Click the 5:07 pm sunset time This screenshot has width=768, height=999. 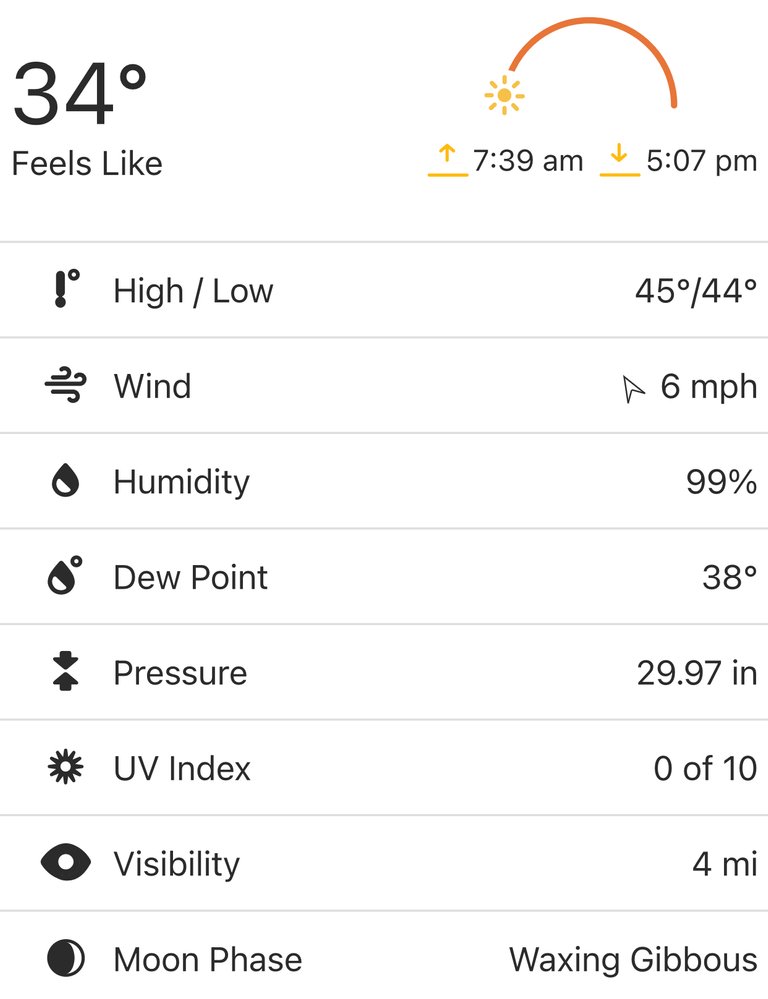pyautogui.click(x=702, y=161)
